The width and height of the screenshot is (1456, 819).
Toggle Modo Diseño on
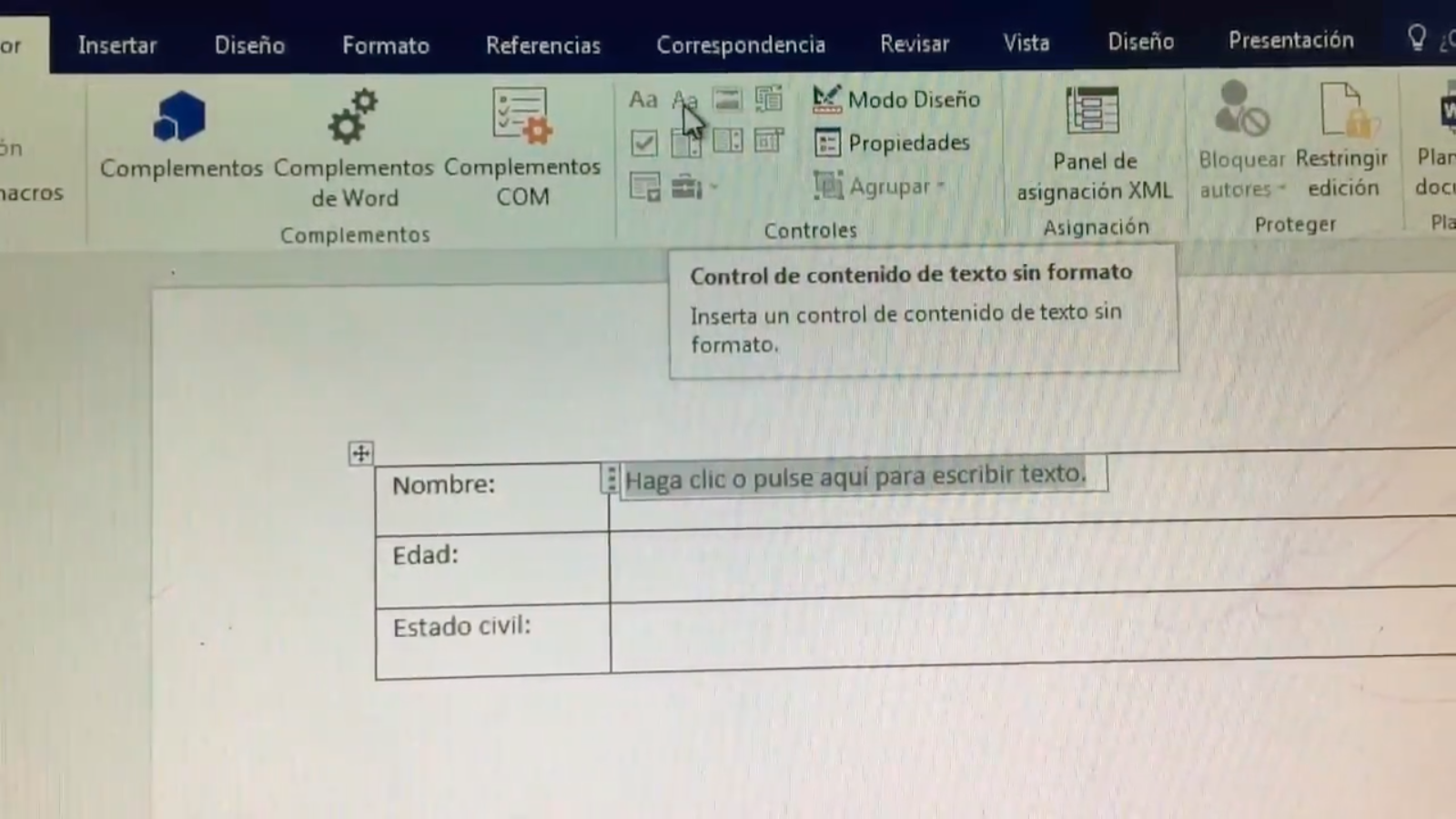click(x=896, y=99)
